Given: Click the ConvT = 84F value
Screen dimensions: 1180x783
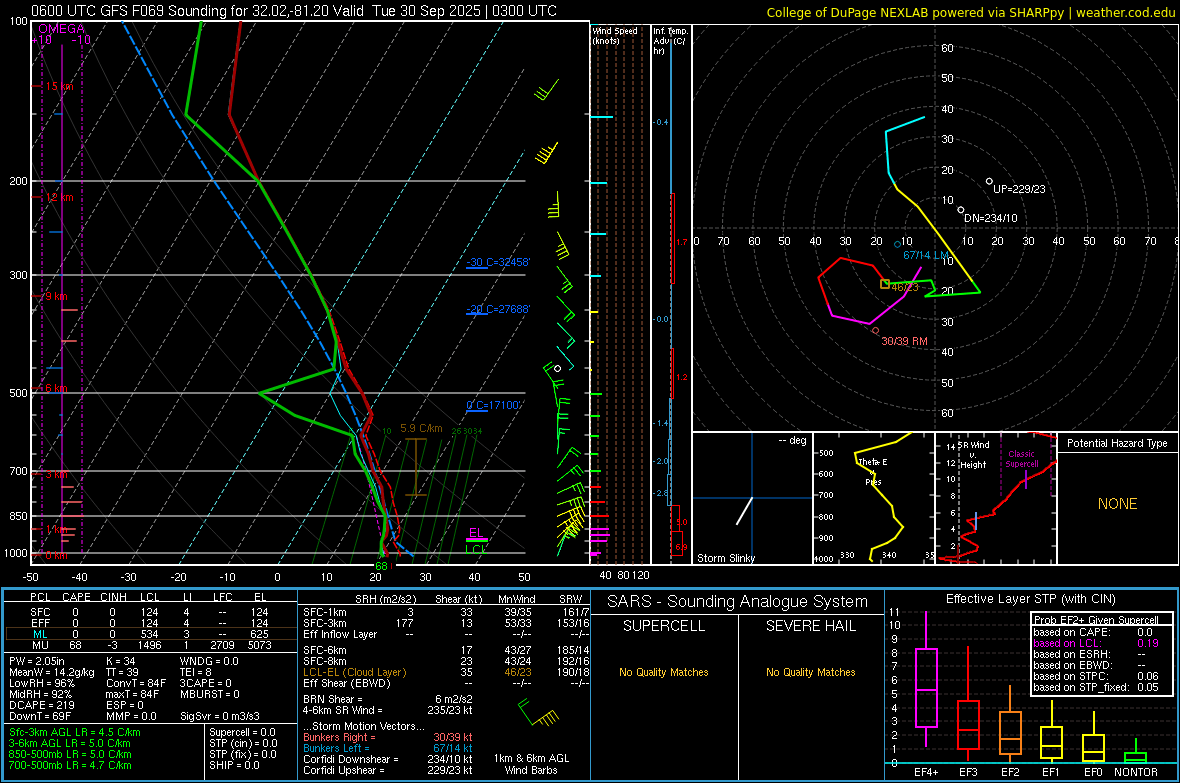Looking at the screenshot, I should (135, 683).
